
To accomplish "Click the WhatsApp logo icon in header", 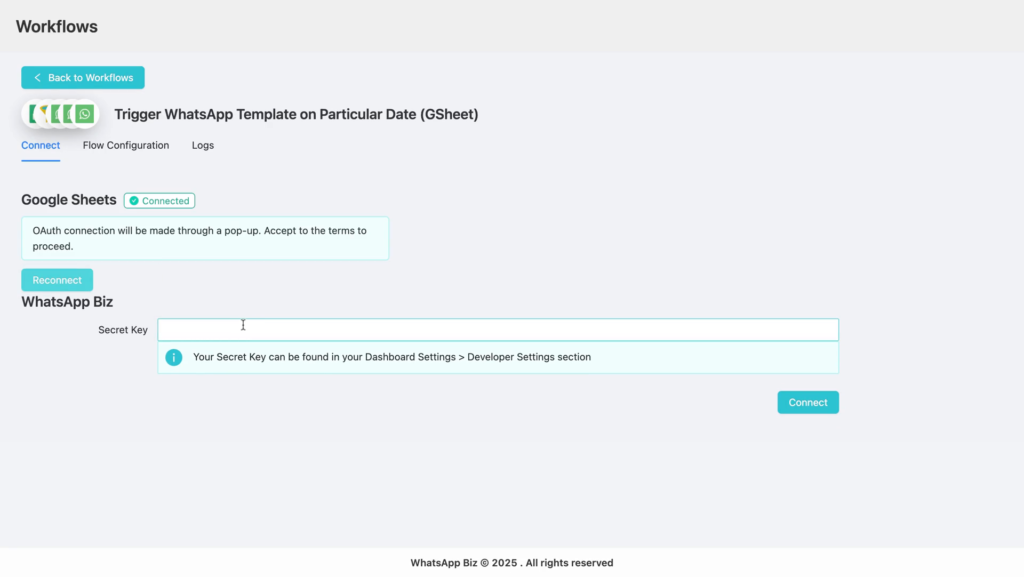I will [85, 114].
